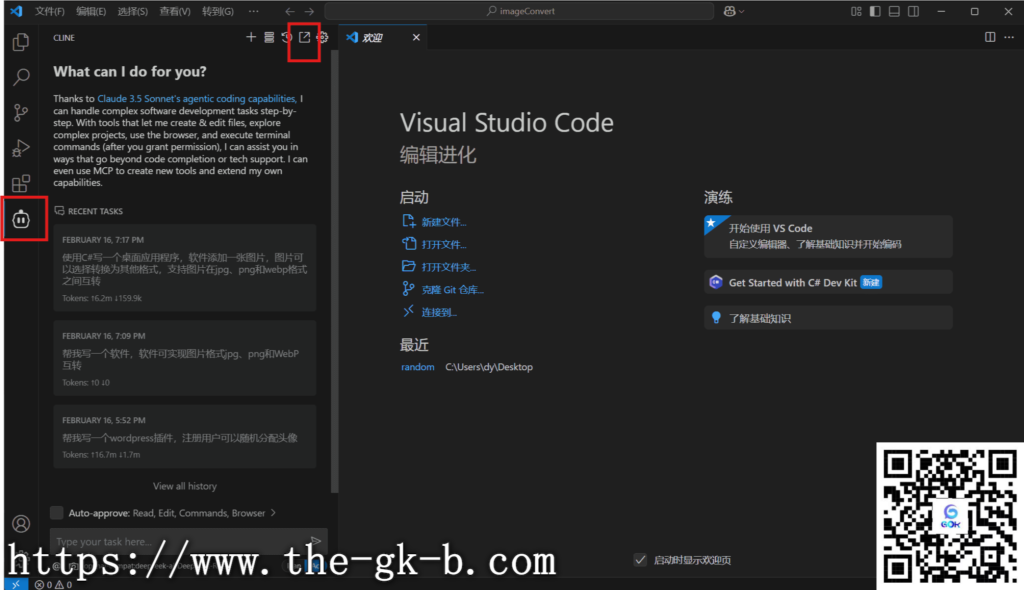Viewport: 1024px width, 590px height.
Task: Open the Explorer view in the activity bar
Action: [21, 42]
